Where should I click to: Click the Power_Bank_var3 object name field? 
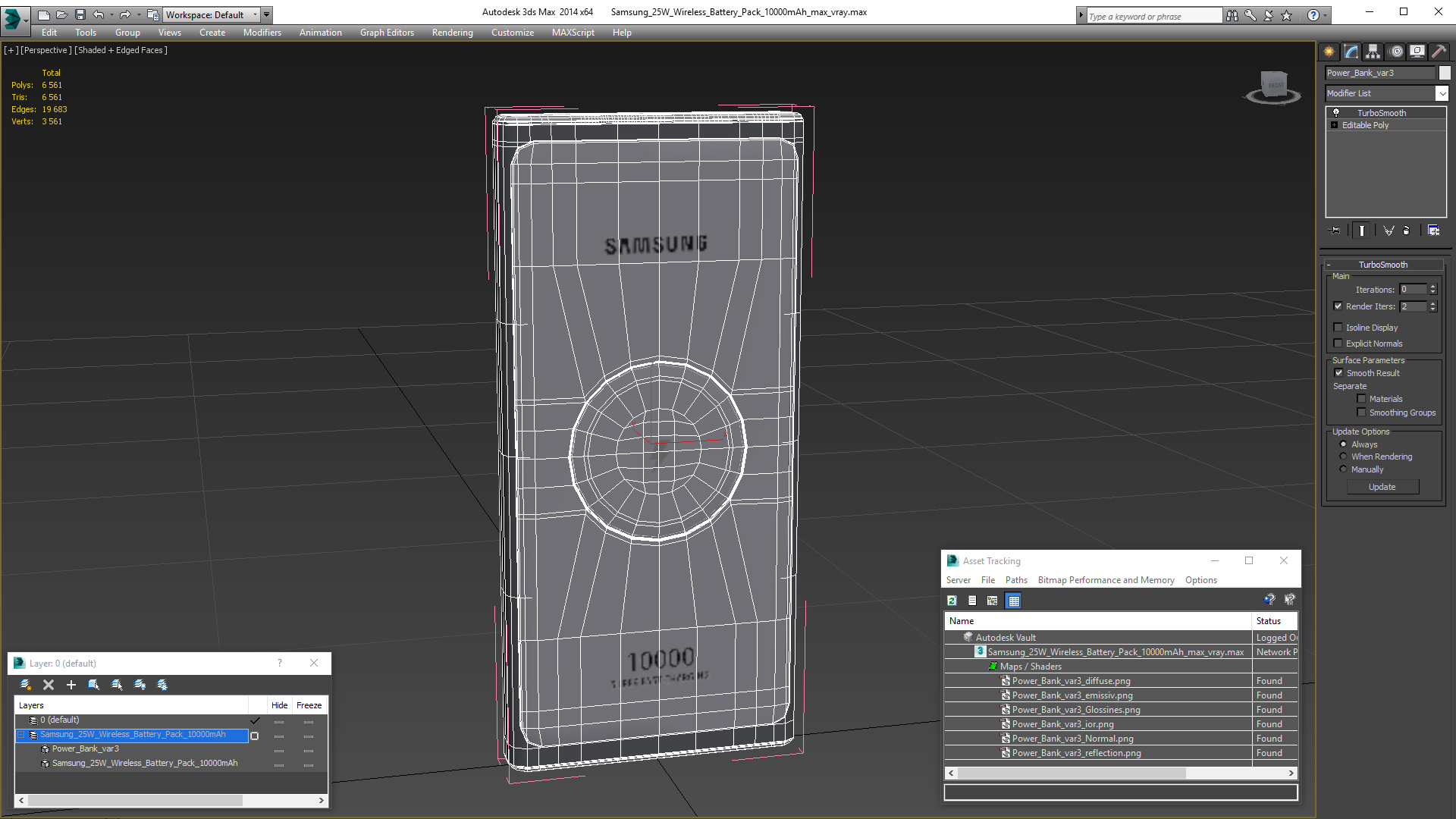coord(1380,73)
